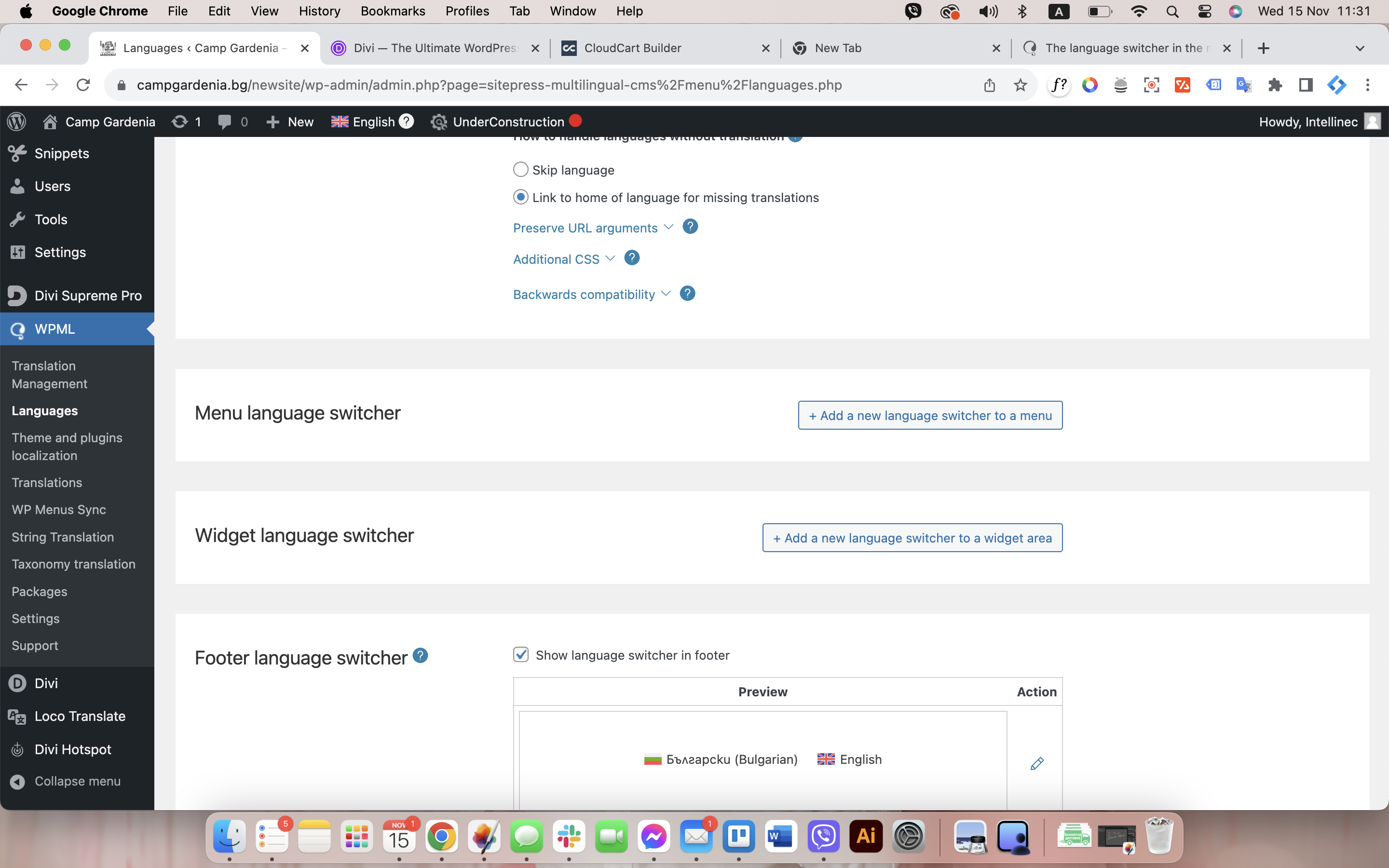Open String Translation submenu item

(63, 537)
